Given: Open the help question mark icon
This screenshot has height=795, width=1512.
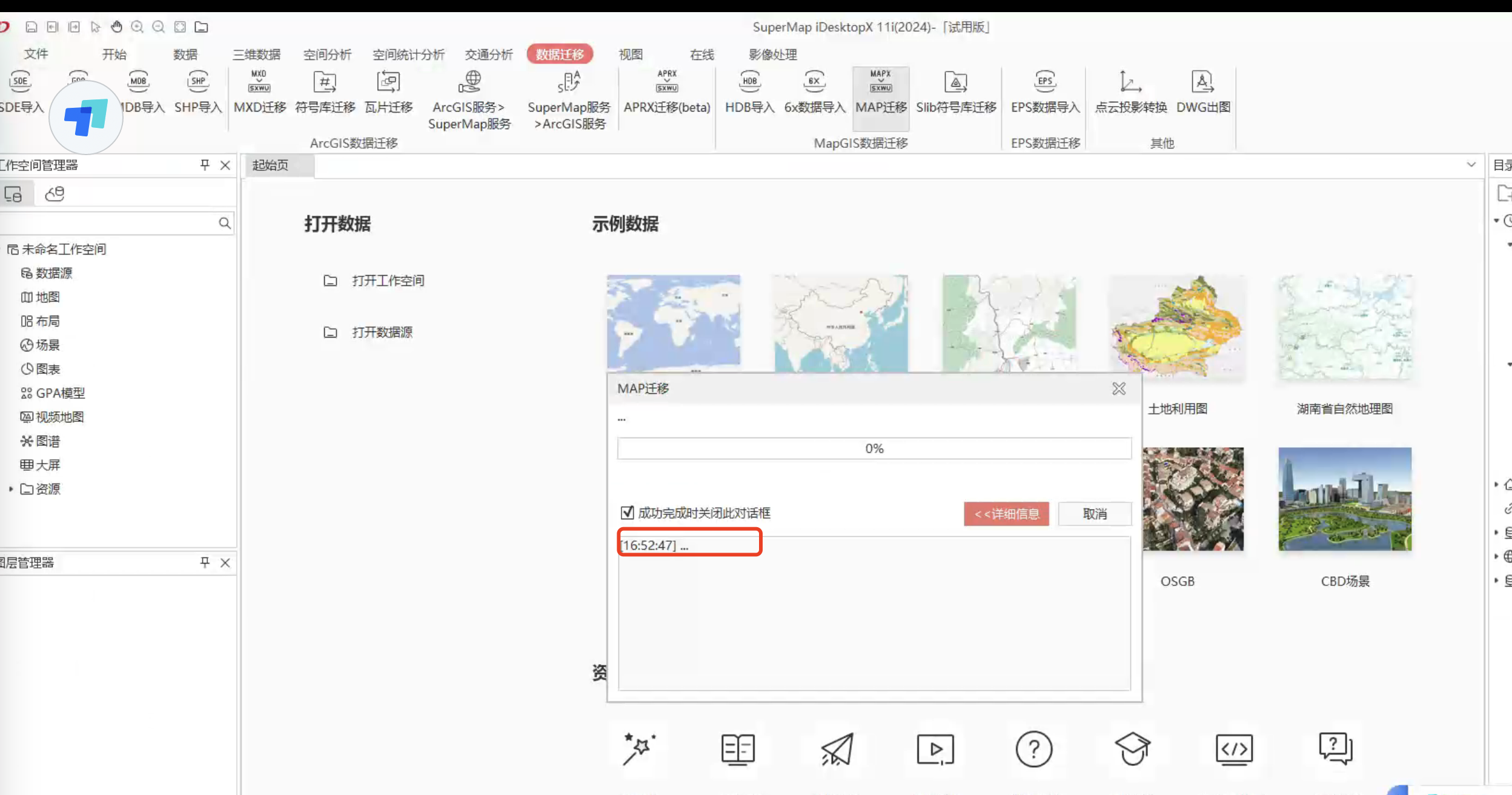Looking at the screenshot, I should [1034, 750].
